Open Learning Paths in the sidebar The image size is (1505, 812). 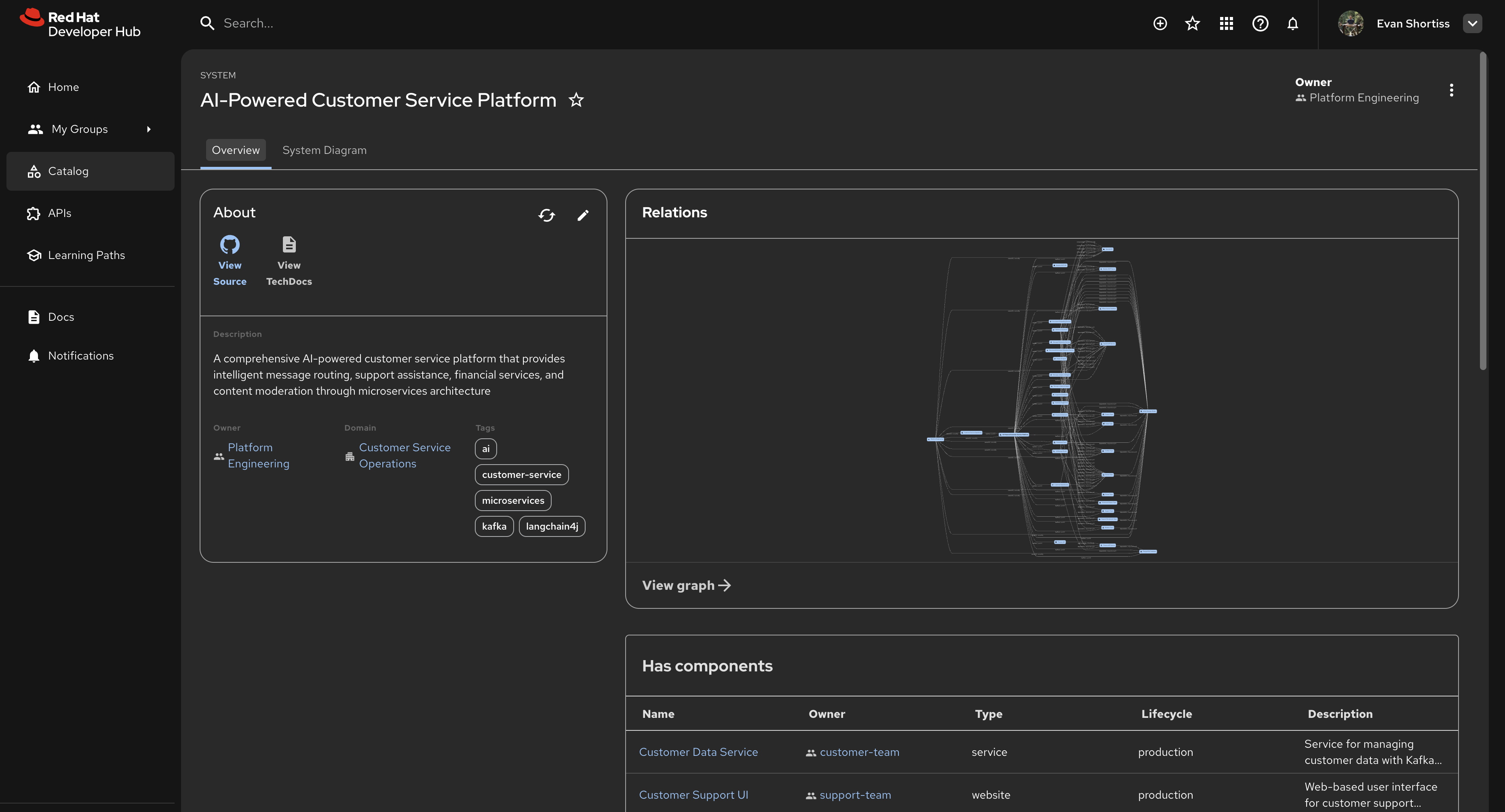coord(86,255)
